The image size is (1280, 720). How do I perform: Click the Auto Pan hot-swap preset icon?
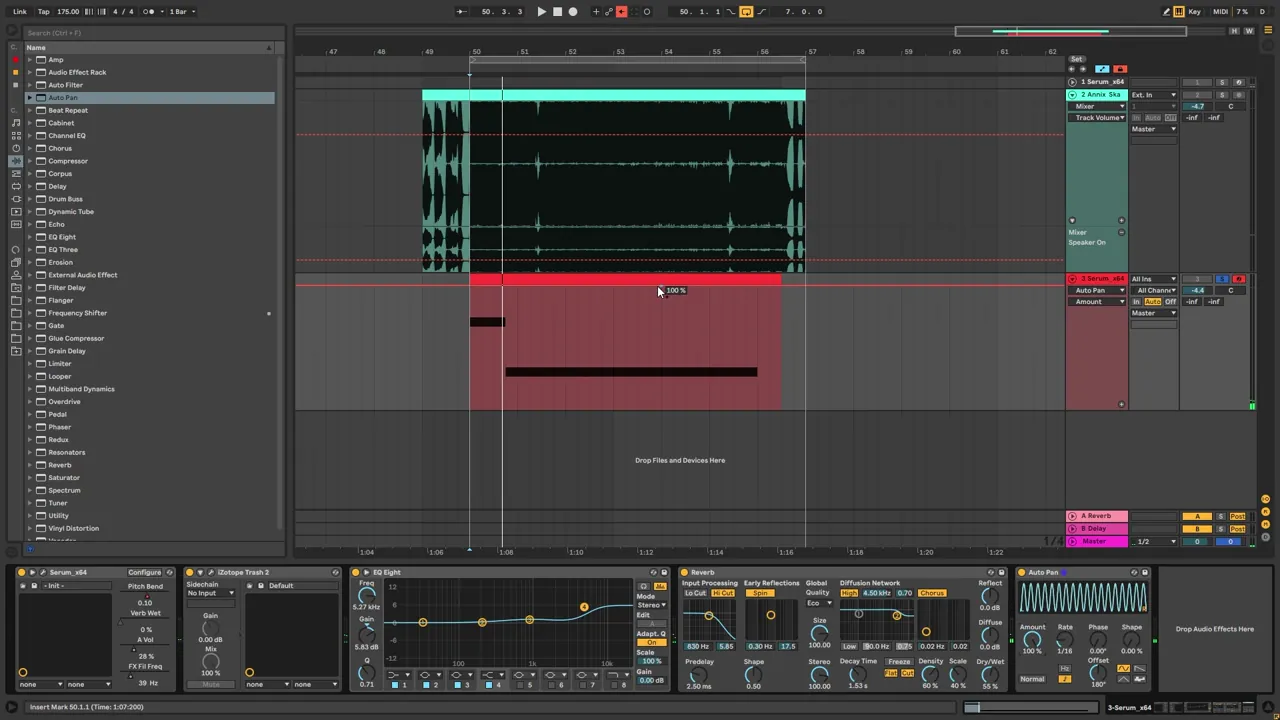click(1134, 573)
